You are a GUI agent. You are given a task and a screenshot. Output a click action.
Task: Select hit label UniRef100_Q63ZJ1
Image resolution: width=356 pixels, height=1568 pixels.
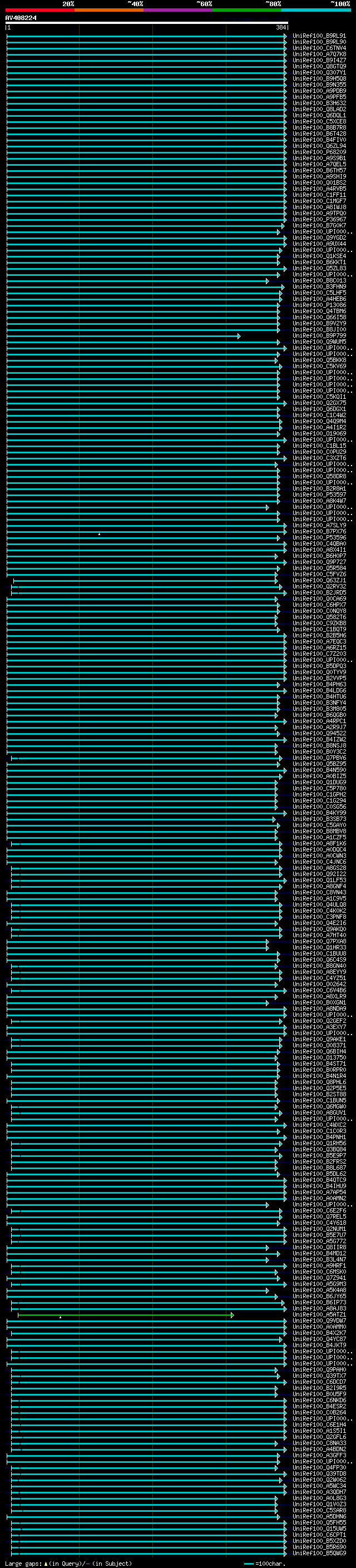point(319,581)
